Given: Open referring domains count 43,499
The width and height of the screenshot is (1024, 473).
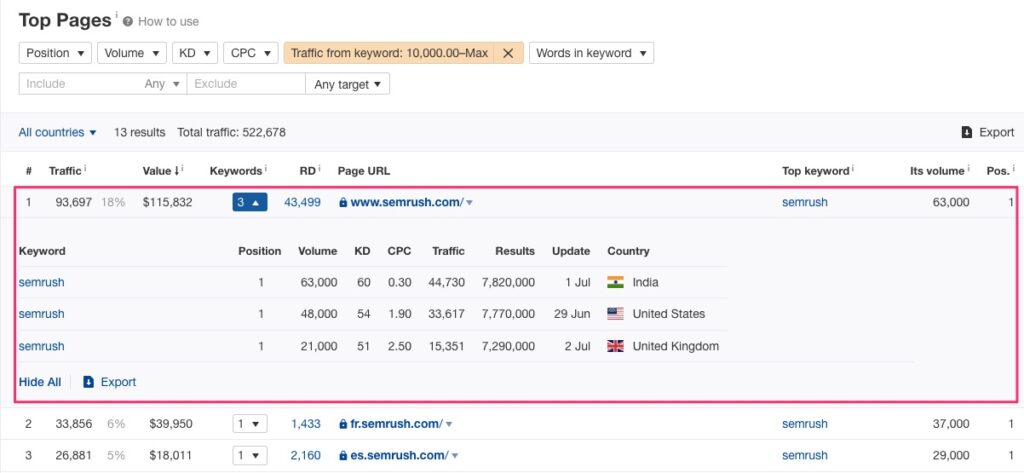Looking at the screenshot, I should [x=302, y=203].
